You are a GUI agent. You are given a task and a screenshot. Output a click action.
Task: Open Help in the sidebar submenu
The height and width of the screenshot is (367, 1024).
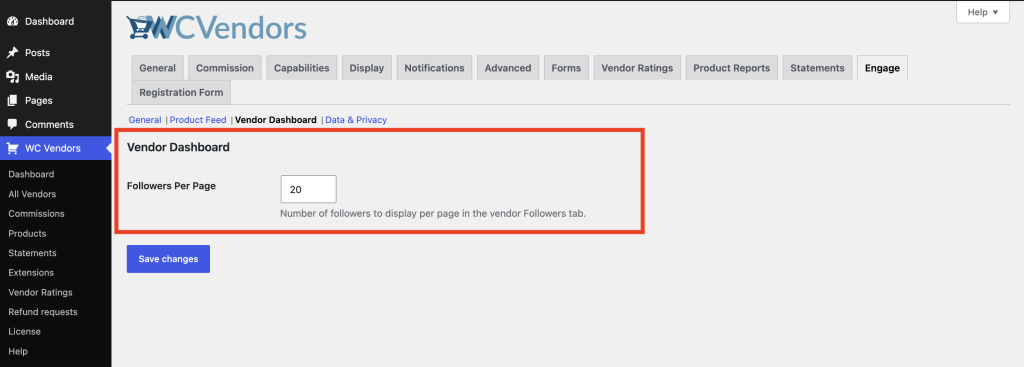click(x=18, y=351)
